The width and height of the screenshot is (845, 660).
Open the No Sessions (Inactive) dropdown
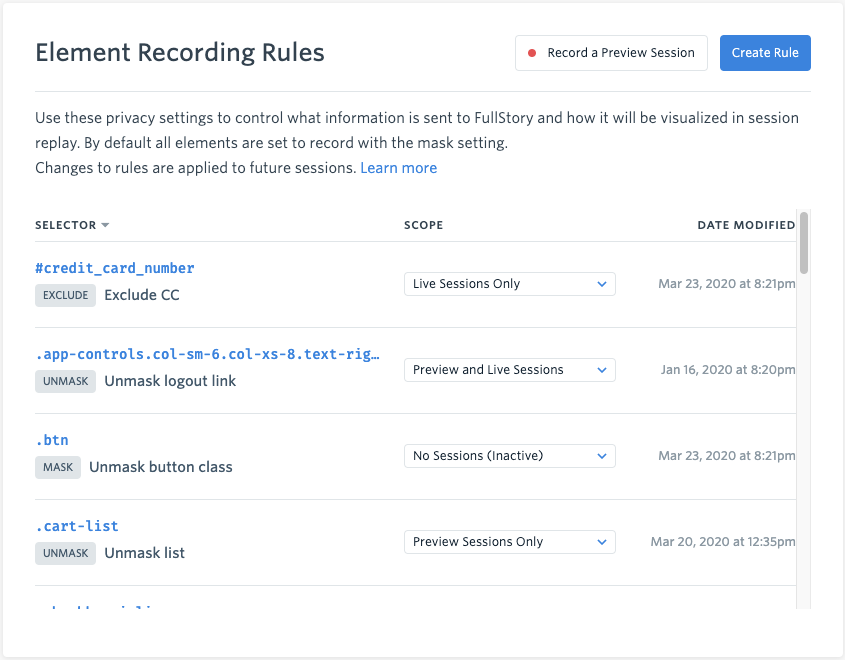[510, 456]
